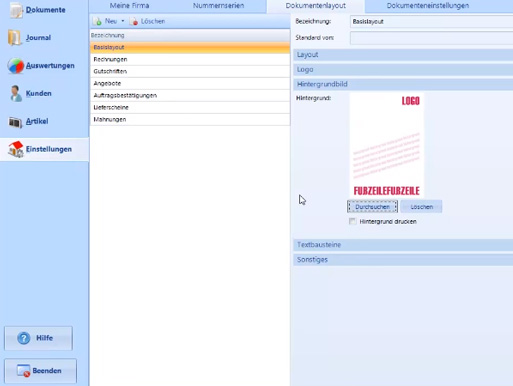Expand the Textbausteine section
Image resolution: width=513 pixels, height=386 pixels.
point(403,245)
